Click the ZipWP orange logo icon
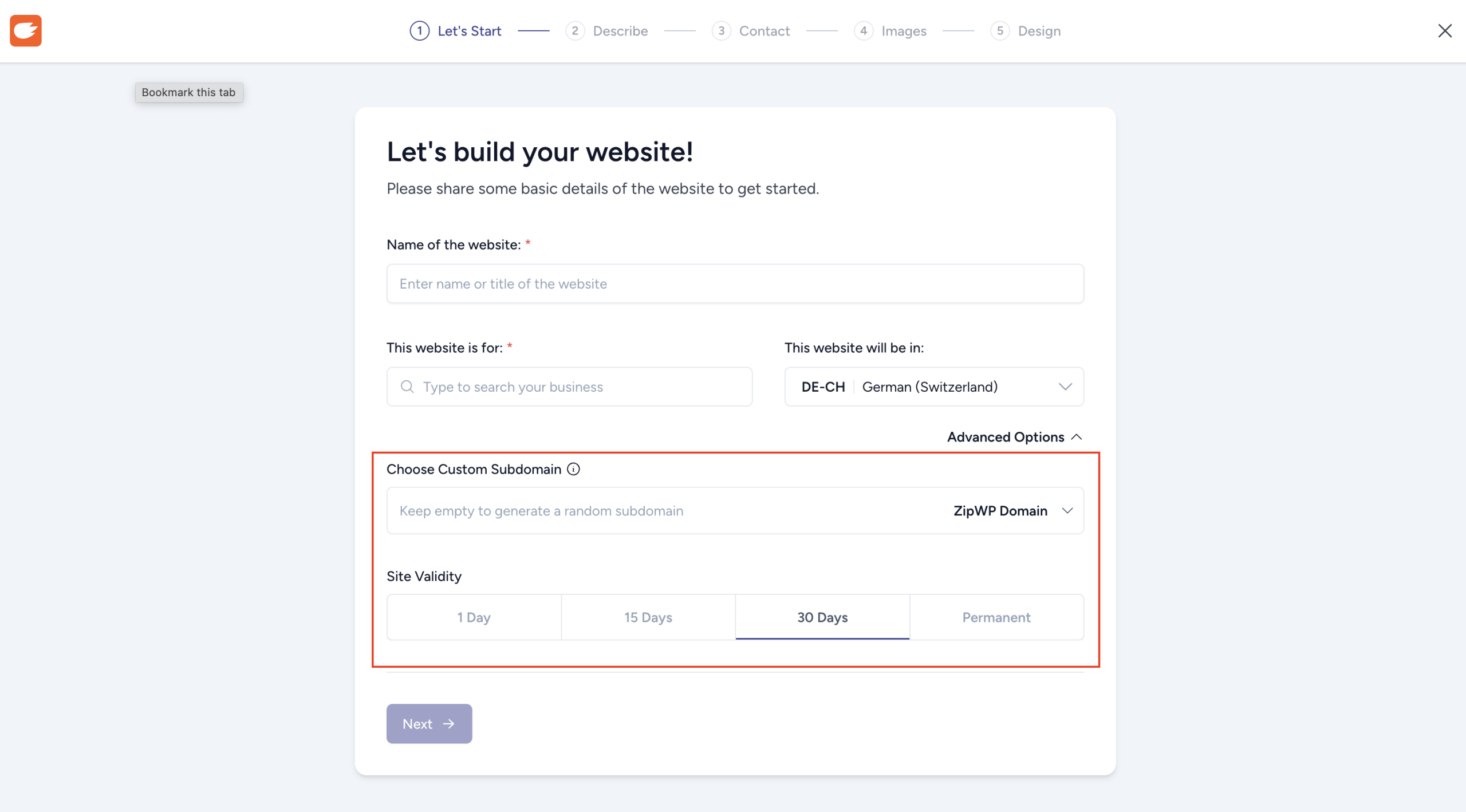The image size is (1466, 812). pyautogui.click(x=26, y=30)
